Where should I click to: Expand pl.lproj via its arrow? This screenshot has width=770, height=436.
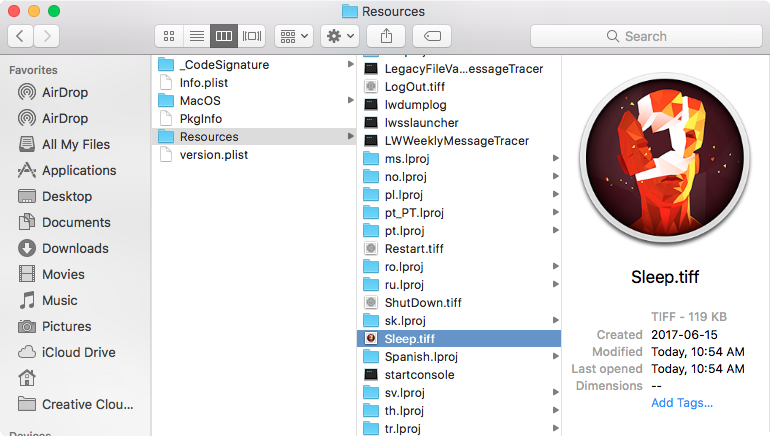pyautogui.click(x=555, y=194)
